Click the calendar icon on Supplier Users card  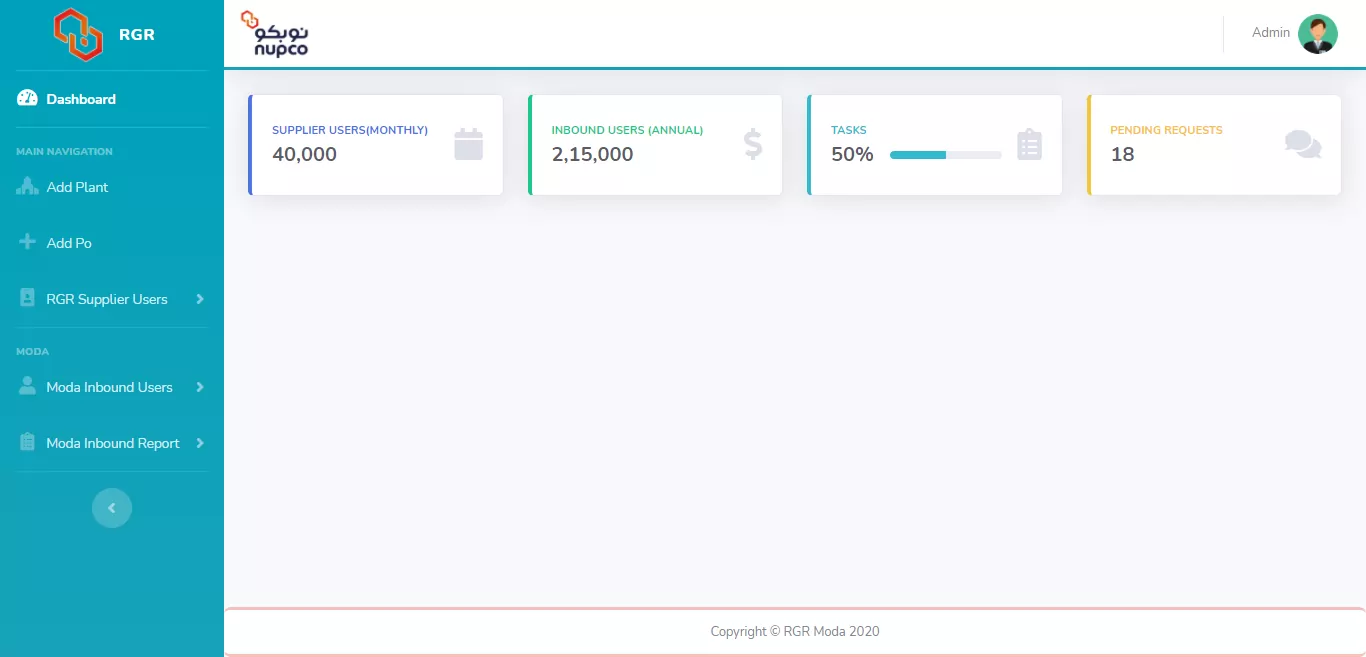468,145
